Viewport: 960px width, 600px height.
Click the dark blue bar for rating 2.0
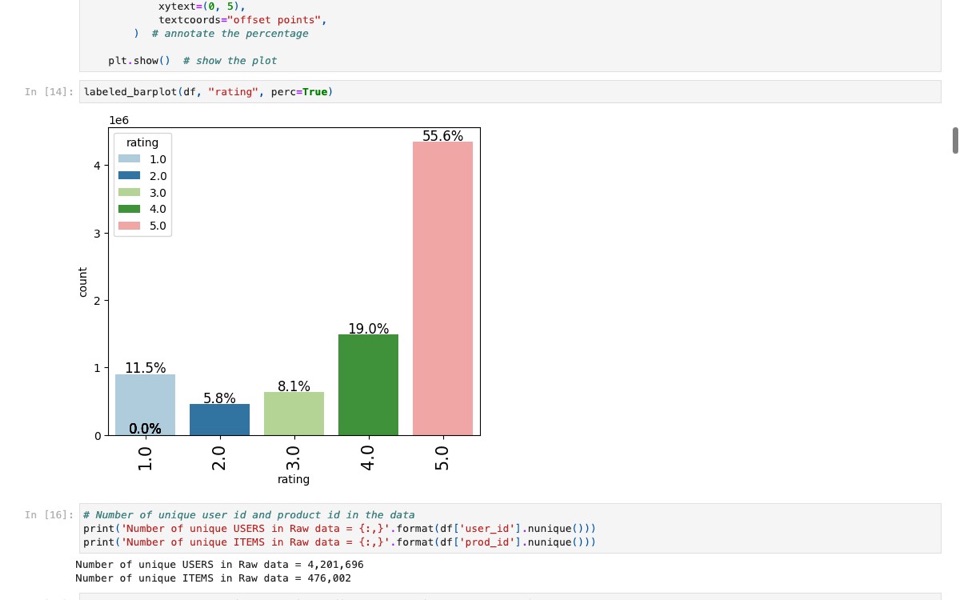click(x=220, y=420)
